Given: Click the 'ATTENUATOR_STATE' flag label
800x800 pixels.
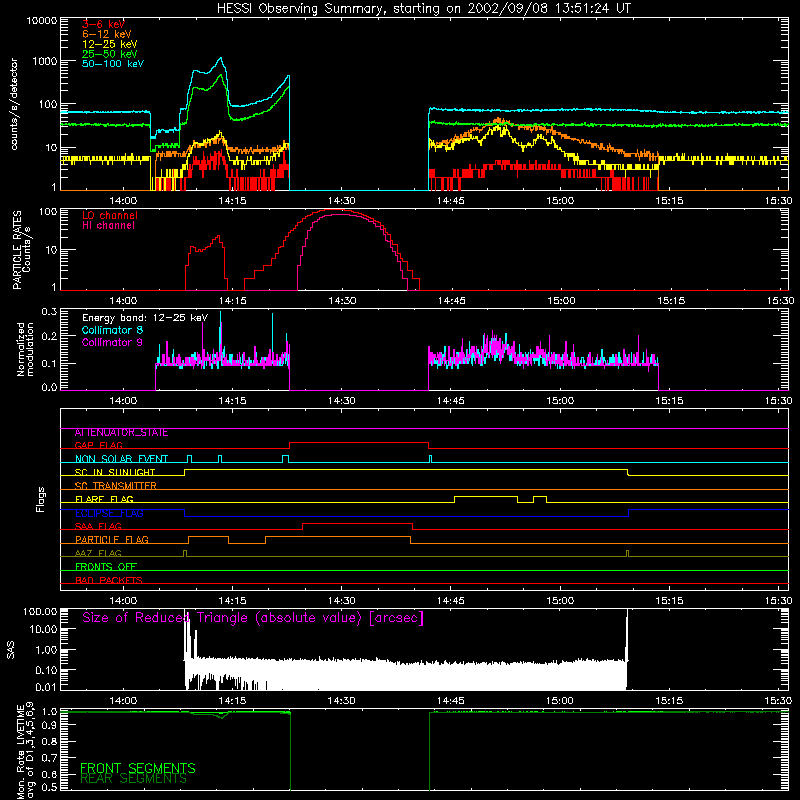Looking at the screenshot, I should [121, 433].
